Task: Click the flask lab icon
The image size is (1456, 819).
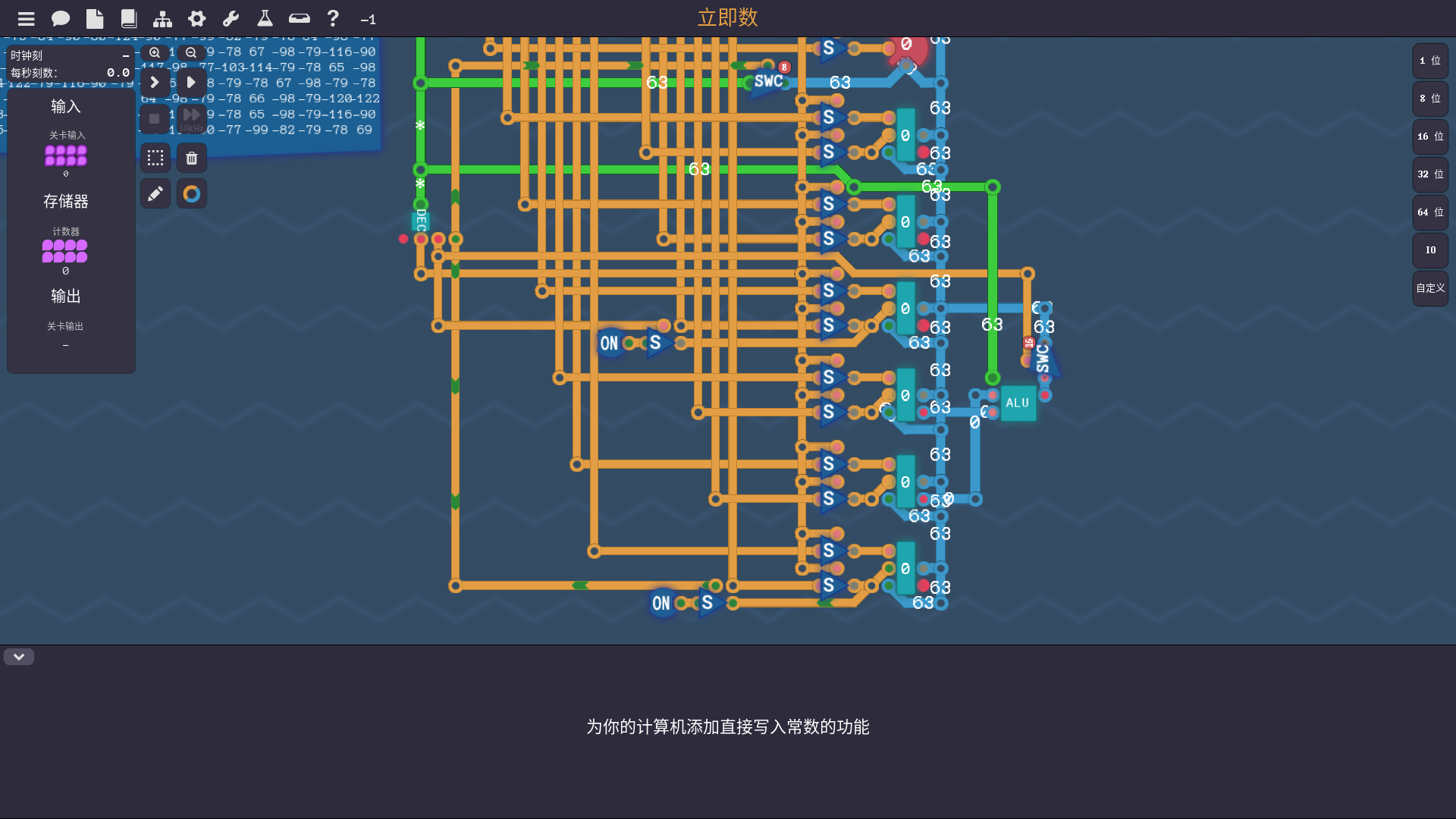Action: click(x=265, y=19)
